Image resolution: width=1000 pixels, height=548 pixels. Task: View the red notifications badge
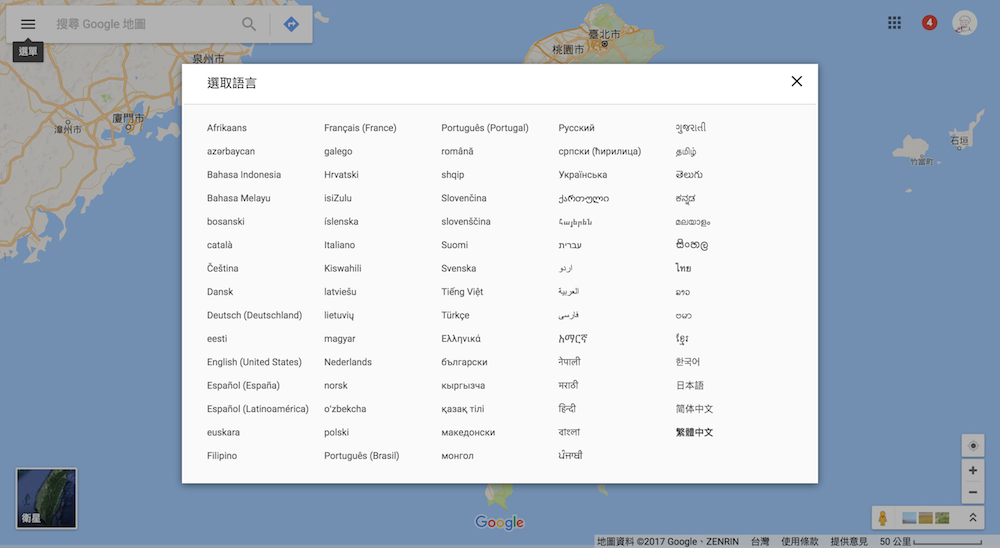pos(929,23)
